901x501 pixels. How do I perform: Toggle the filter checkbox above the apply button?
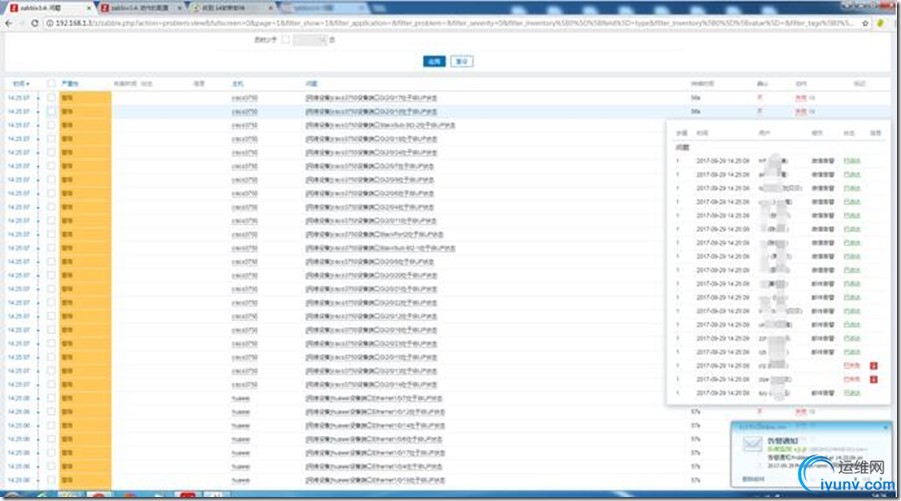(x=286, y=40)
